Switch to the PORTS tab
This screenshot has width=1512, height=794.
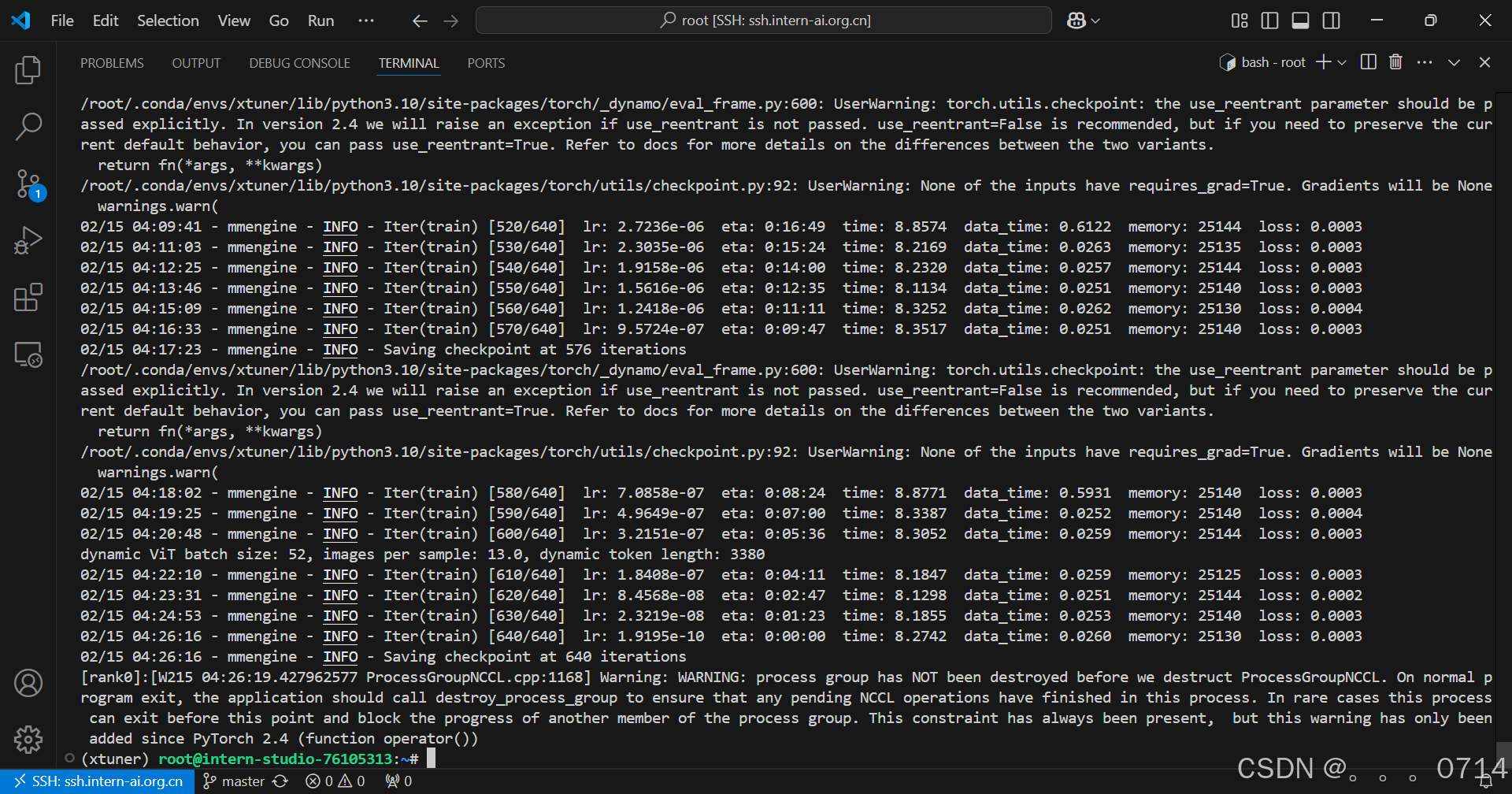[x=486, y=63]
